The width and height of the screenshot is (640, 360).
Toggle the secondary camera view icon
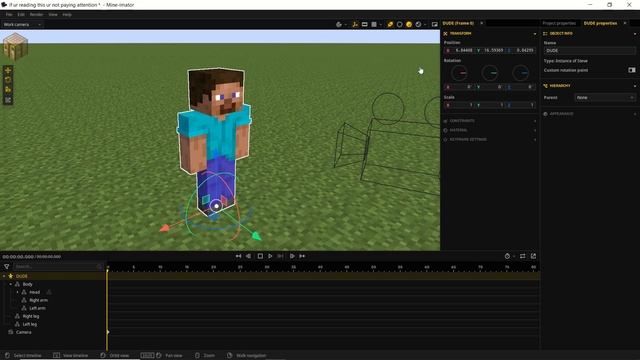[x=435, y=24]
